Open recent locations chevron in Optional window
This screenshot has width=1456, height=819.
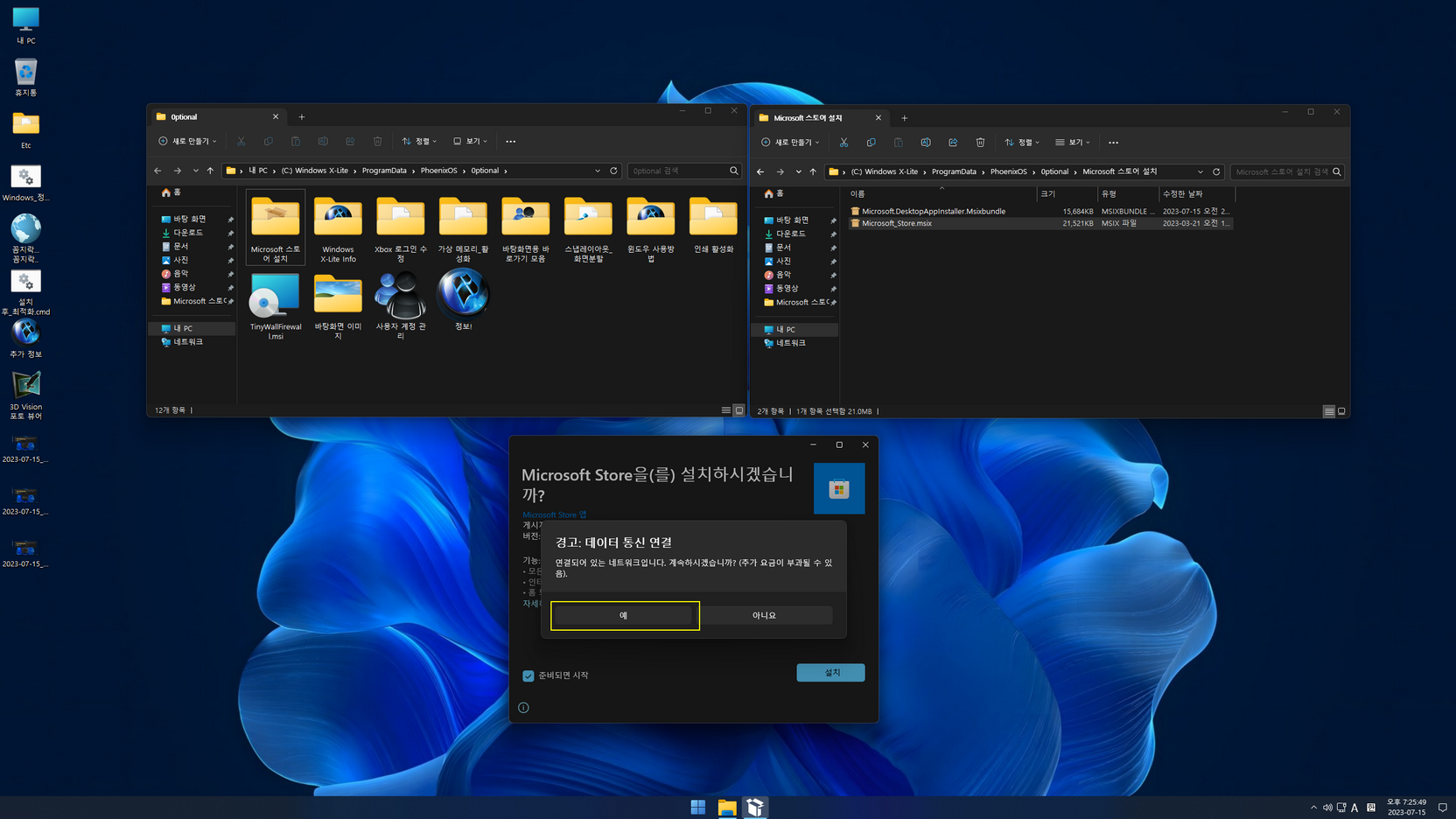195,171
